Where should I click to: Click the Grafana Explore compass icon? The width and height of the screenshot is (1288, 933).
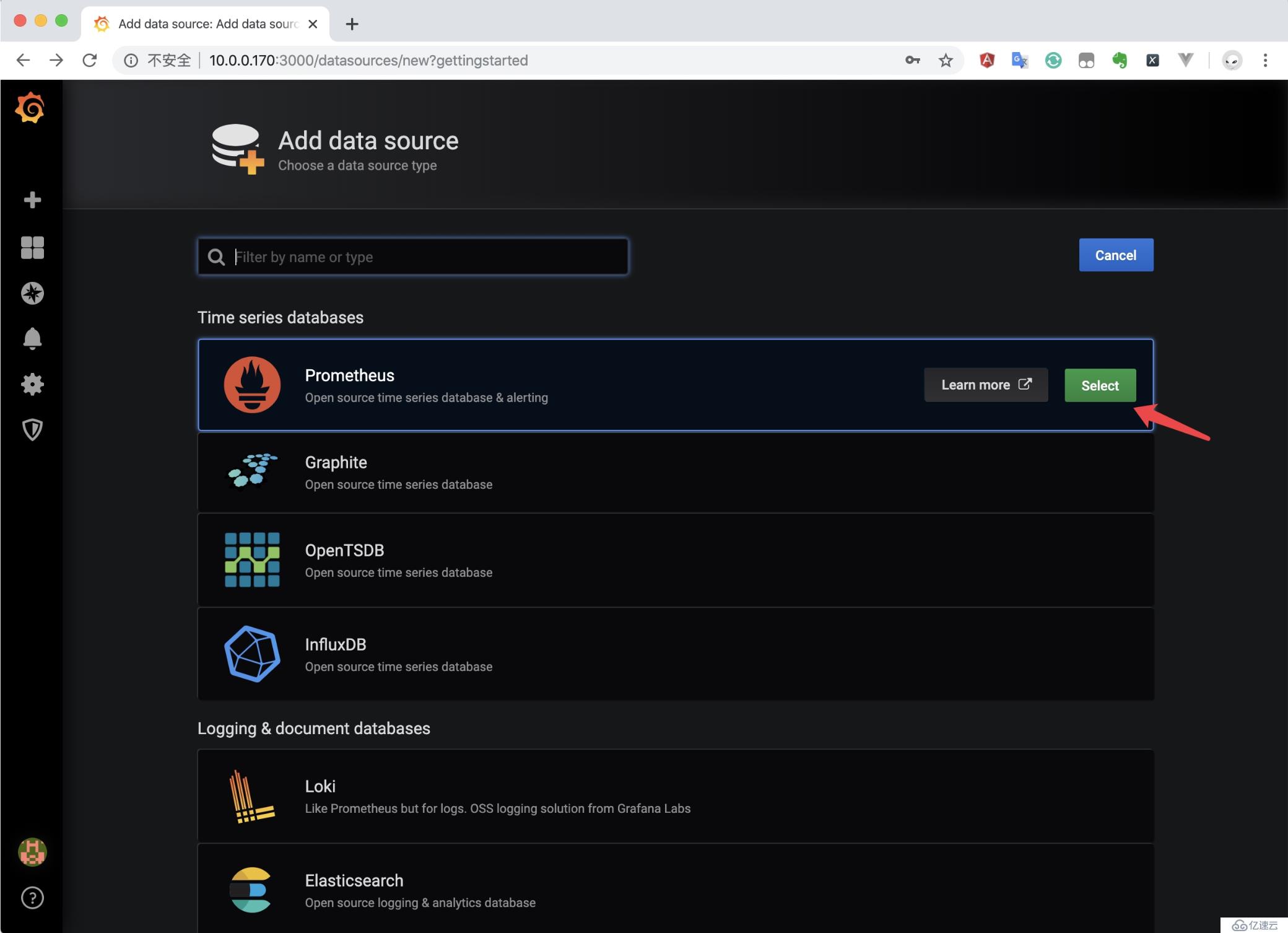tap(33, 294)
